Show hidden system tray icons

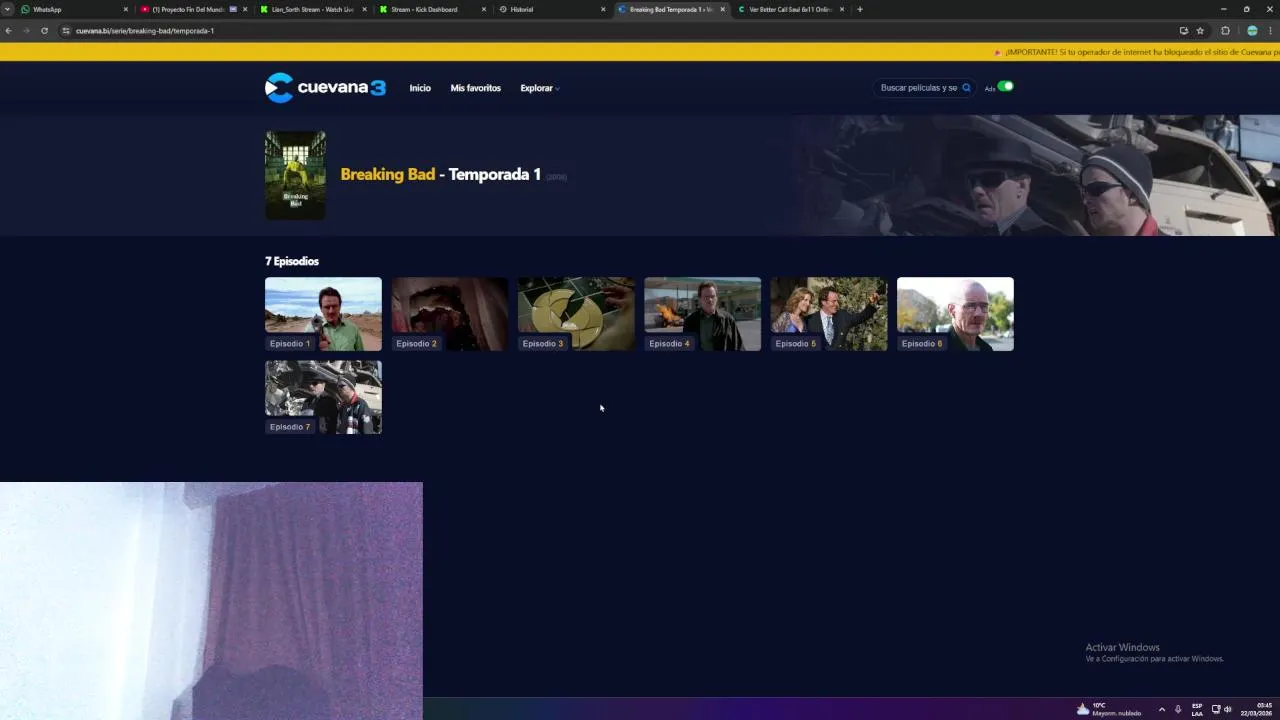[1161, 709]
